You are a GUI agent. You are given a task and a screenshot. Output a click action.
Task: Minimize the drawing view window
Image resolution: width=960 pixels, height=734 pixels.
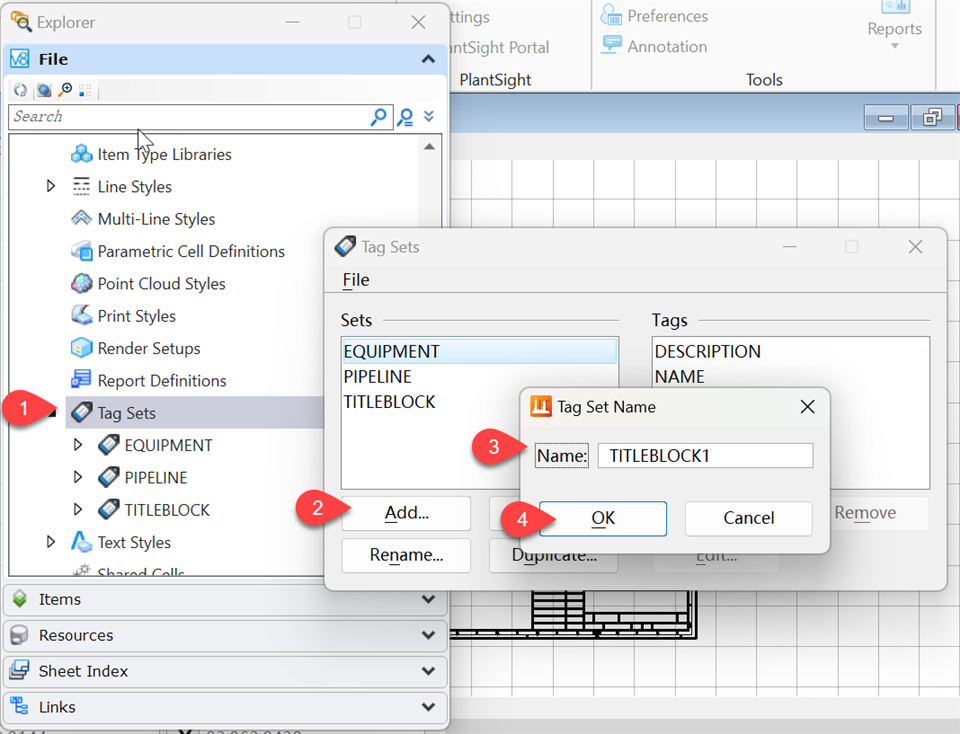[x=886, y=118]
